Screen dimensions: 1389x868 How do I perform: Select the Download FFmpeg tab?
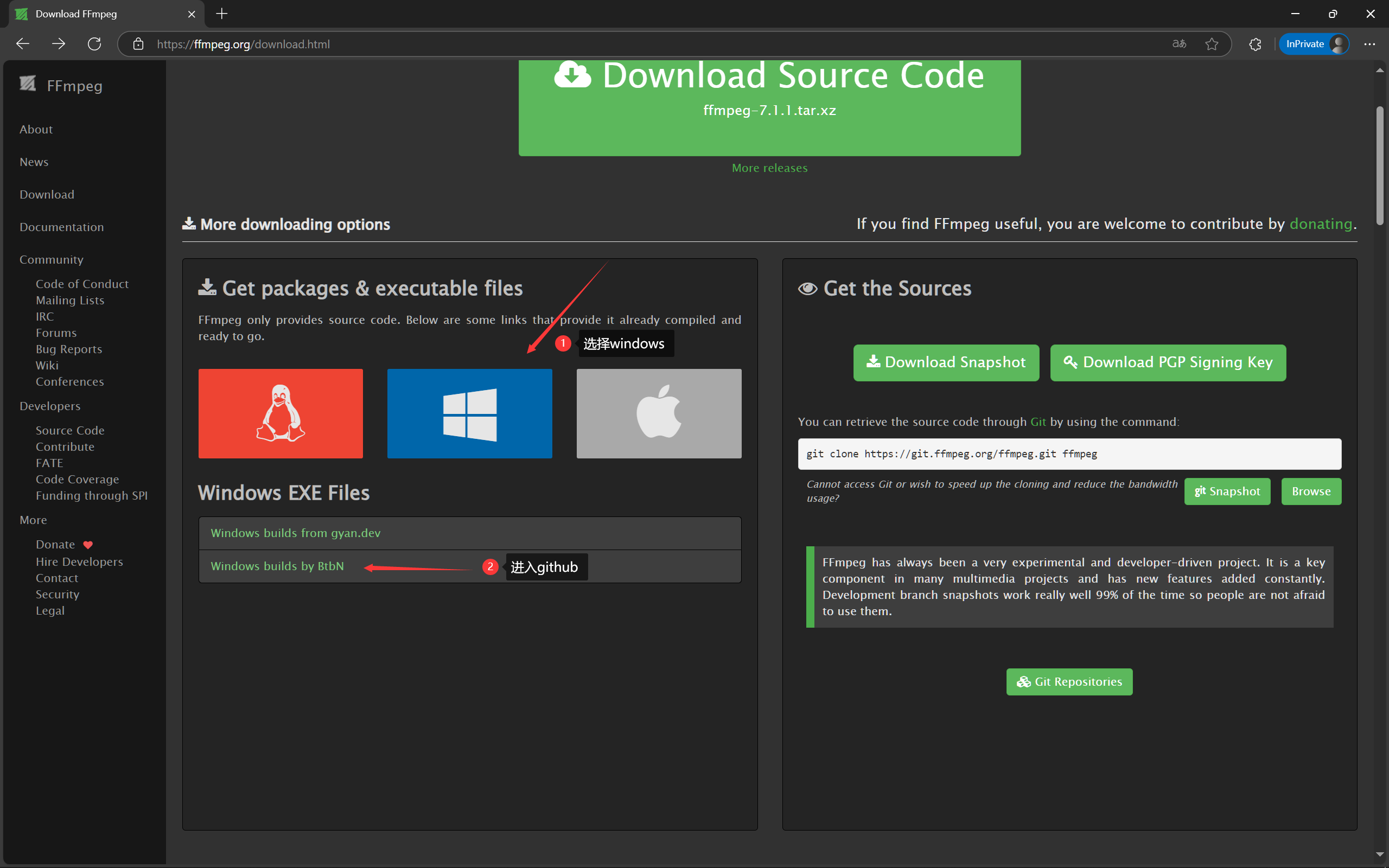[106, 14]
